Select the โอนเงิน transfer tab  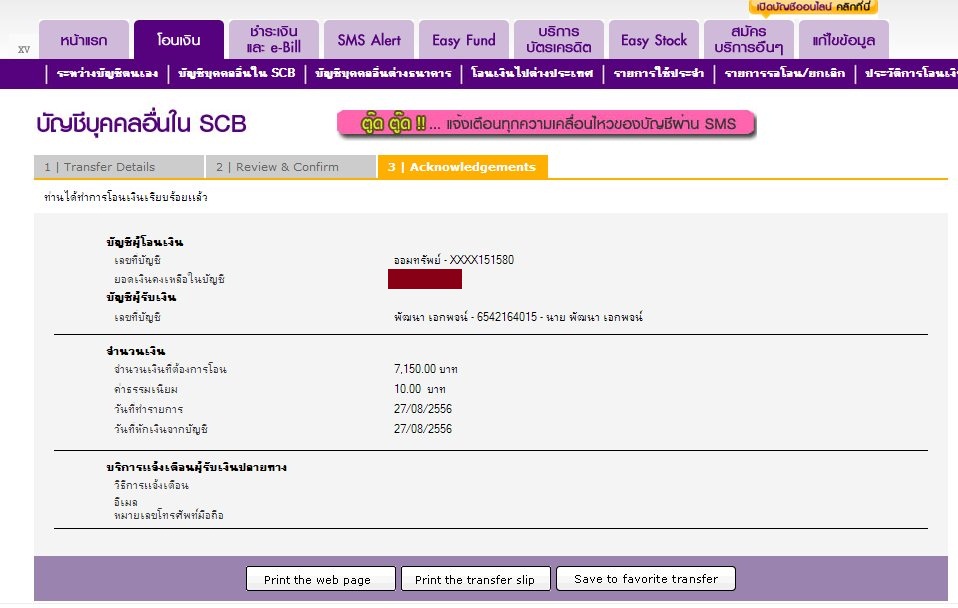178,41
